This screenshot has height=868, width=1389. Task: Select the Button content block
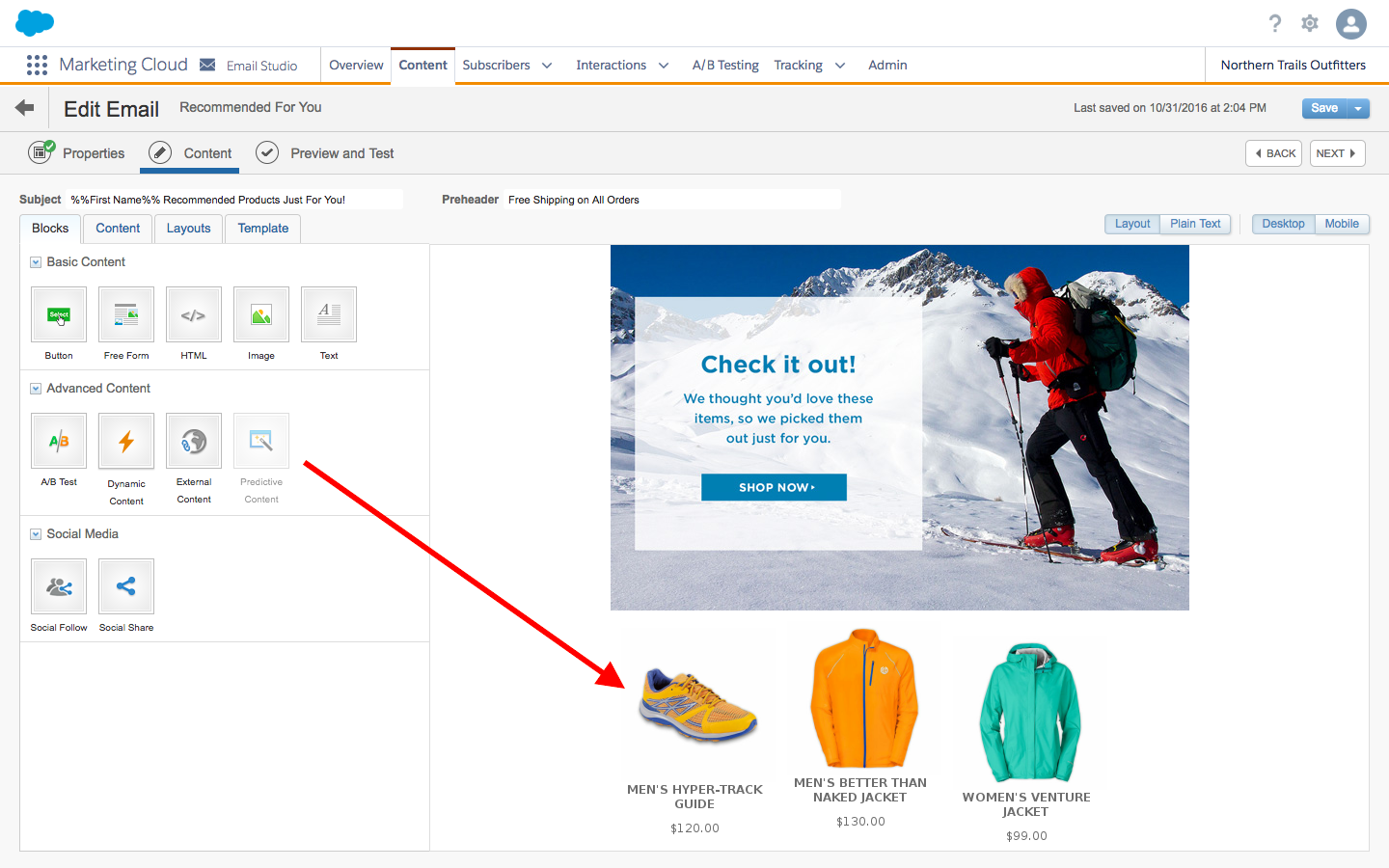tap(59, 314)
